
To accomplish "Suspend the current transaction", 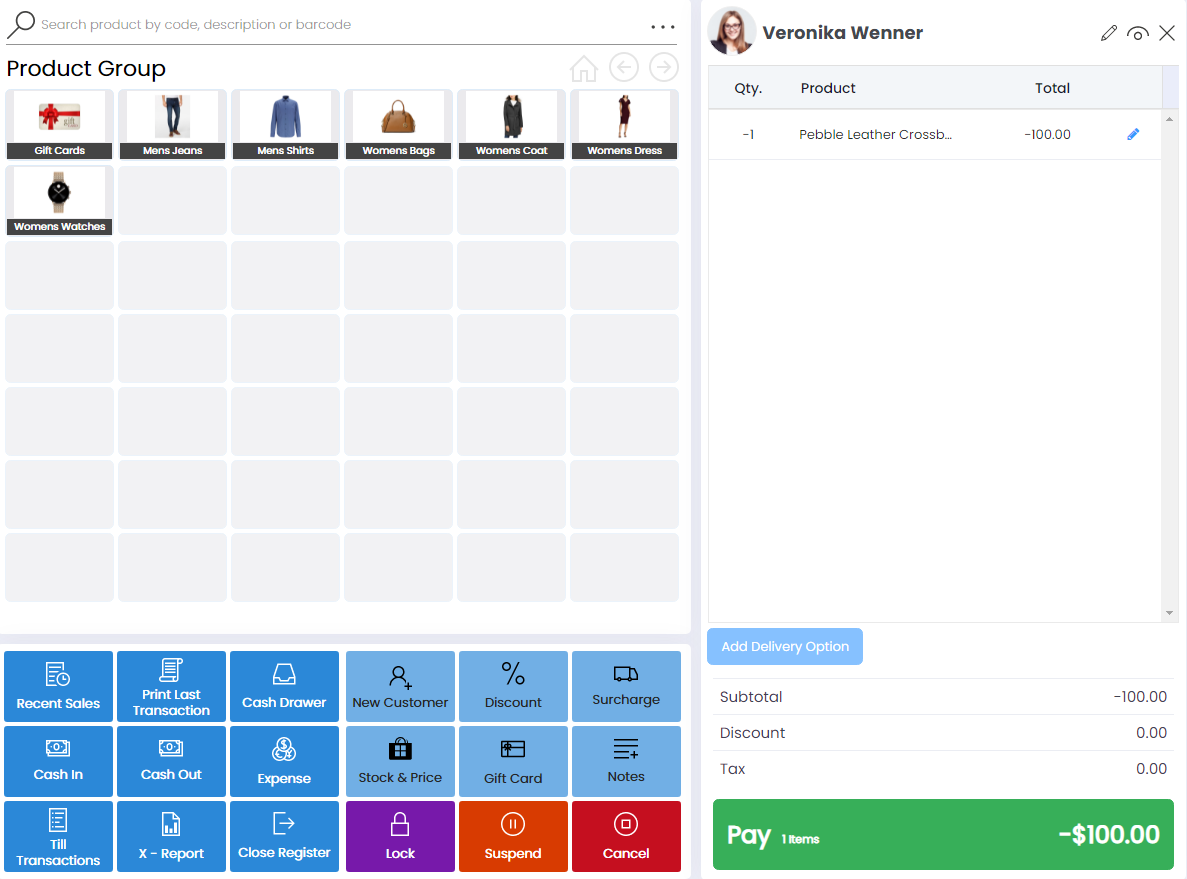I will [x=513, y=836].
